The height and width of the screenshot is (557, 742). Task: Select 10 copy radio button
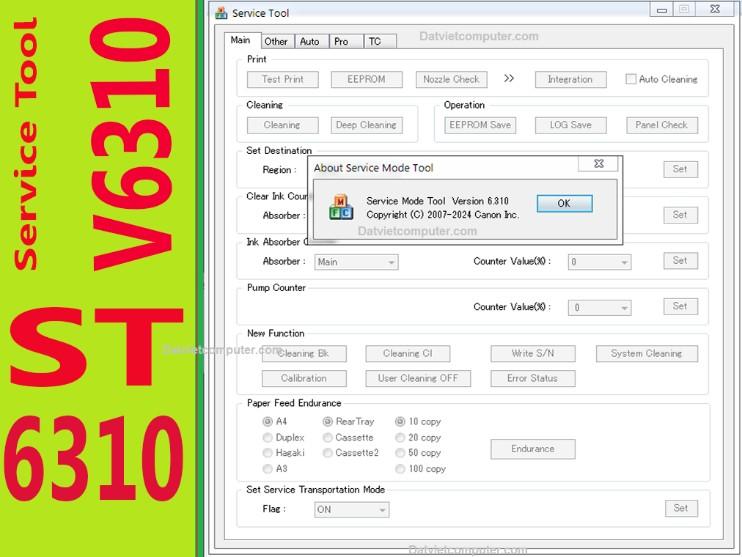click(400, 421)
